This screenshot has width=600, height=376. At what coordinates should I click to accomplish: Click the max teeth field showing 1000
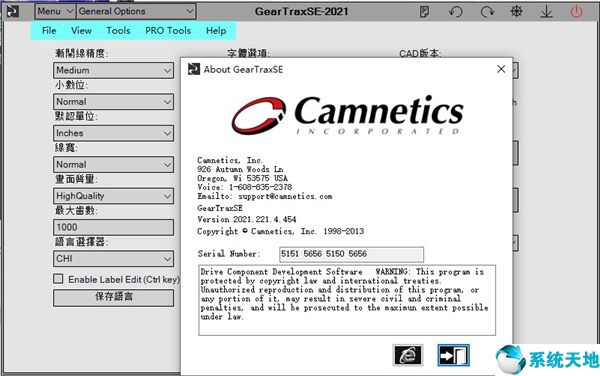[x=113, y=227]
